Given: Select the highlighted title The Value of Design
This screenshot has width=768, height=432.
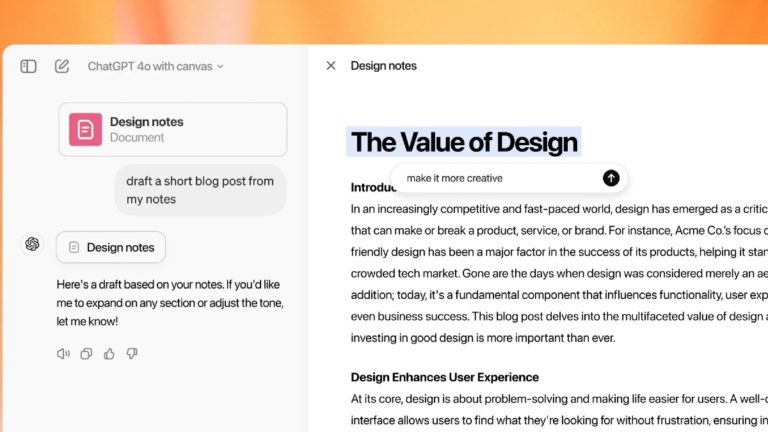Looking at the screenshot, I should 464,142.
